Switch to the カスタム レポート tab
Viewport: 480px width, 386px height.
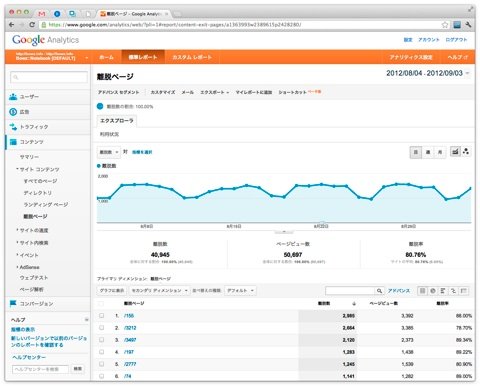coord(192,57)
